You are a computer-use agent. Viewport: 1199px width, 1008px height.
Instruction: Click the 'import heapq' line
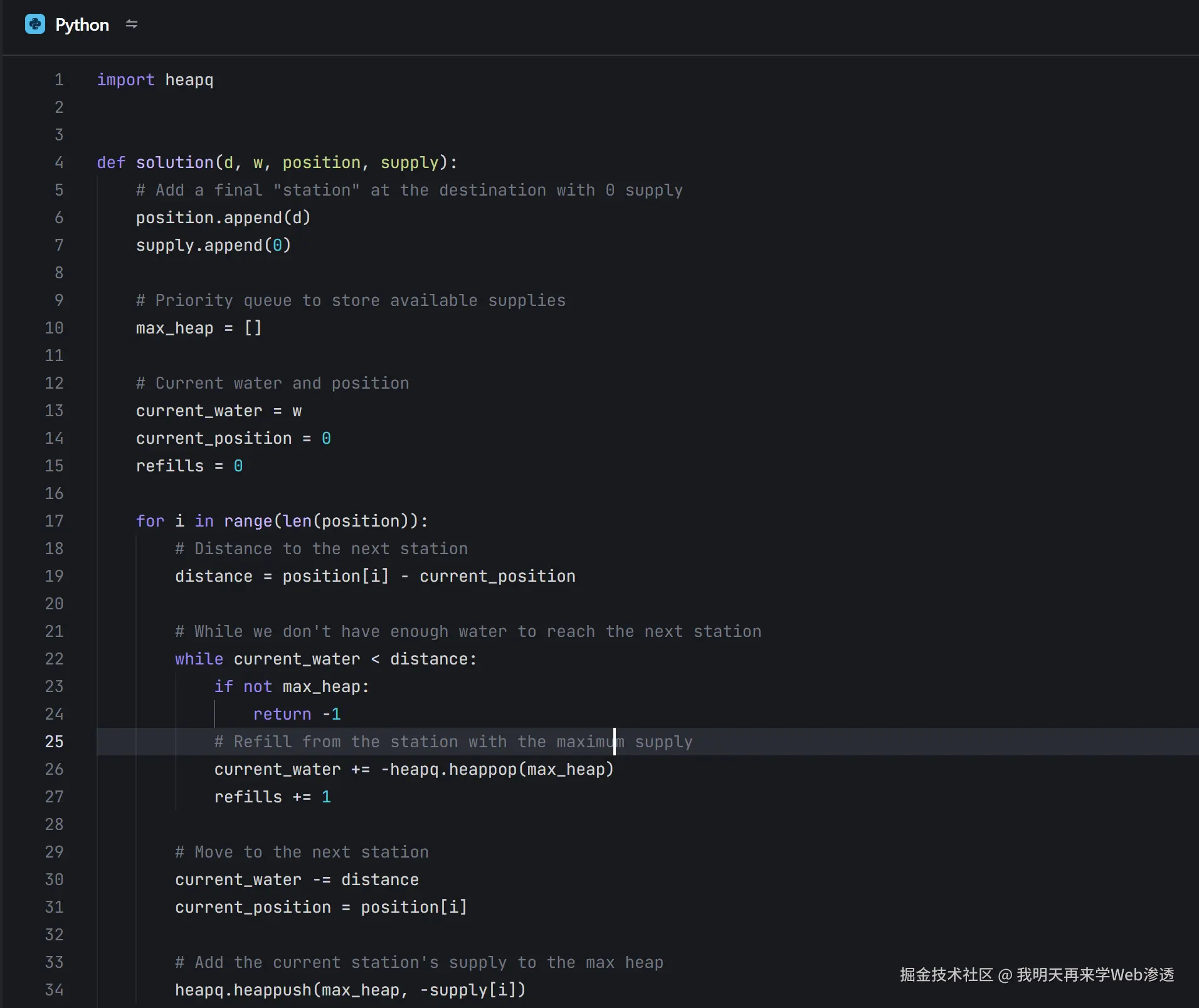tap(155, 80)
